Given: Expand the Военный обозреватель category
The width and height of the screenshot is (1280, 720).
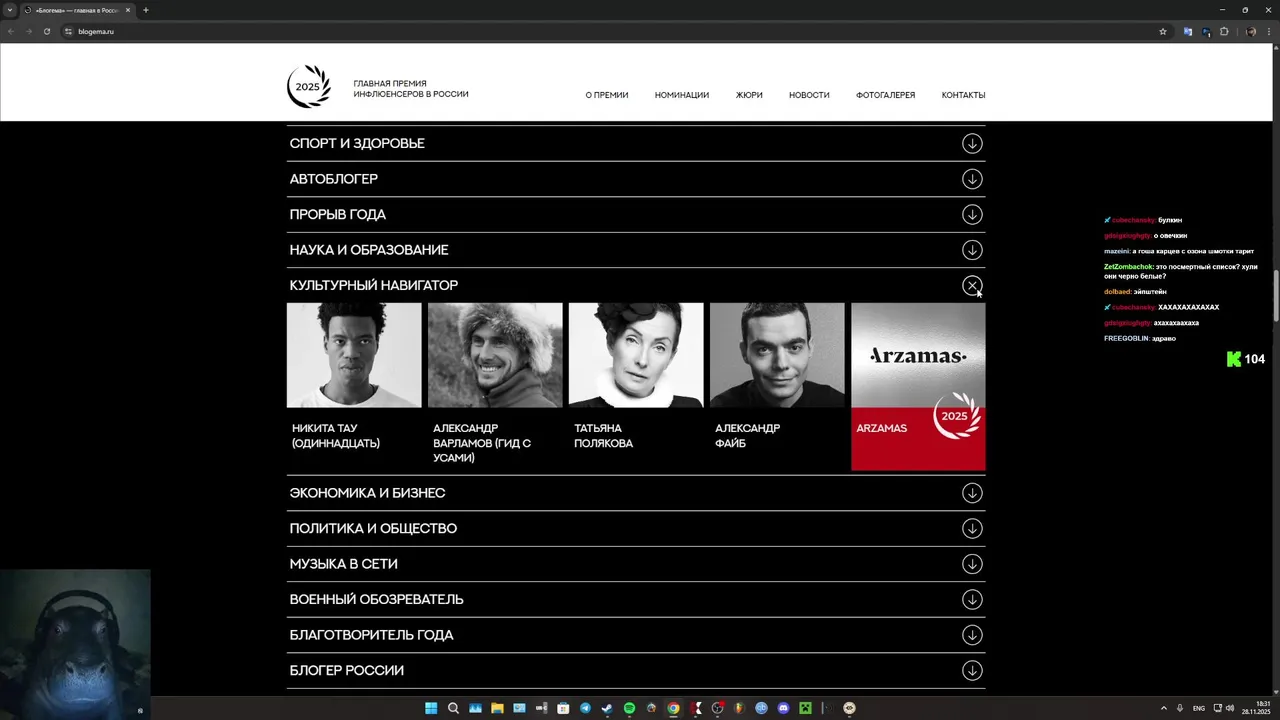Looking at the screenshot, I should point(972,599).
